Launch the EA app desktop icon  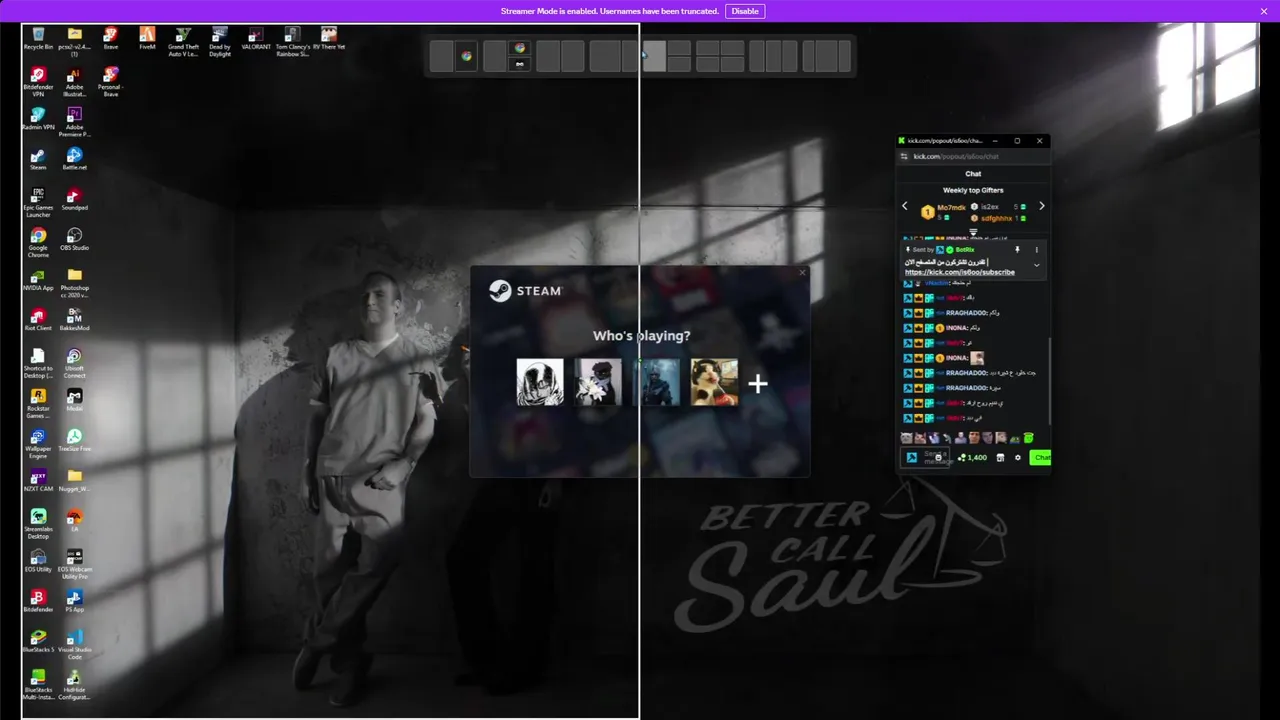tap(74, 520)
